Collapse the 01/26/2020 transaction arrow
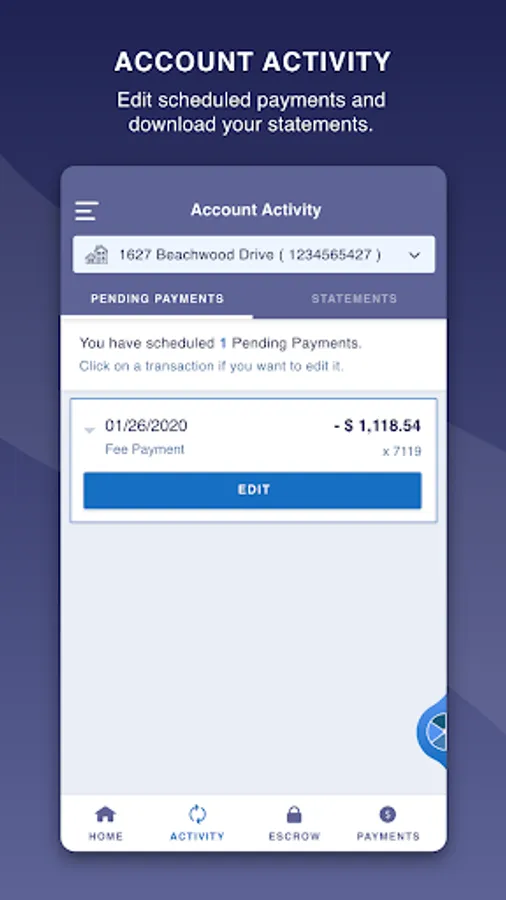The height and width of the screenshot is (900, 506). 89,430
